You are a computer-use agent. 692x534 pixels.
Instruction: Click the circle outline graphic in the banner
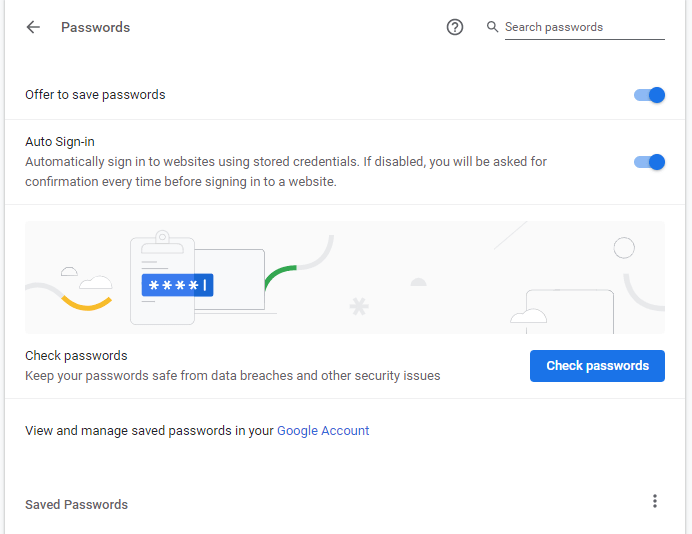[624, 248]
